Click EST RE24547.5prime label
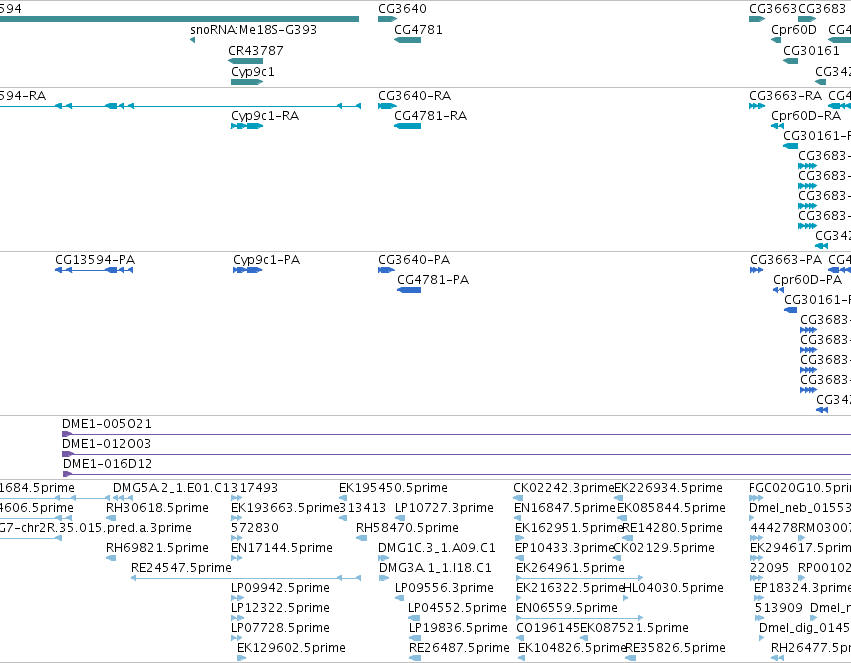Viewport: 851px width, 663px height. [181, 568]
